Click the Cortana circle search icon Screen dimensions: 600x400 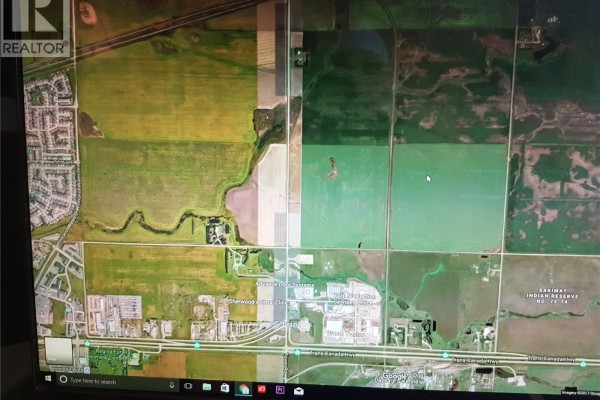pyautogui.click(x=64, y=379)
